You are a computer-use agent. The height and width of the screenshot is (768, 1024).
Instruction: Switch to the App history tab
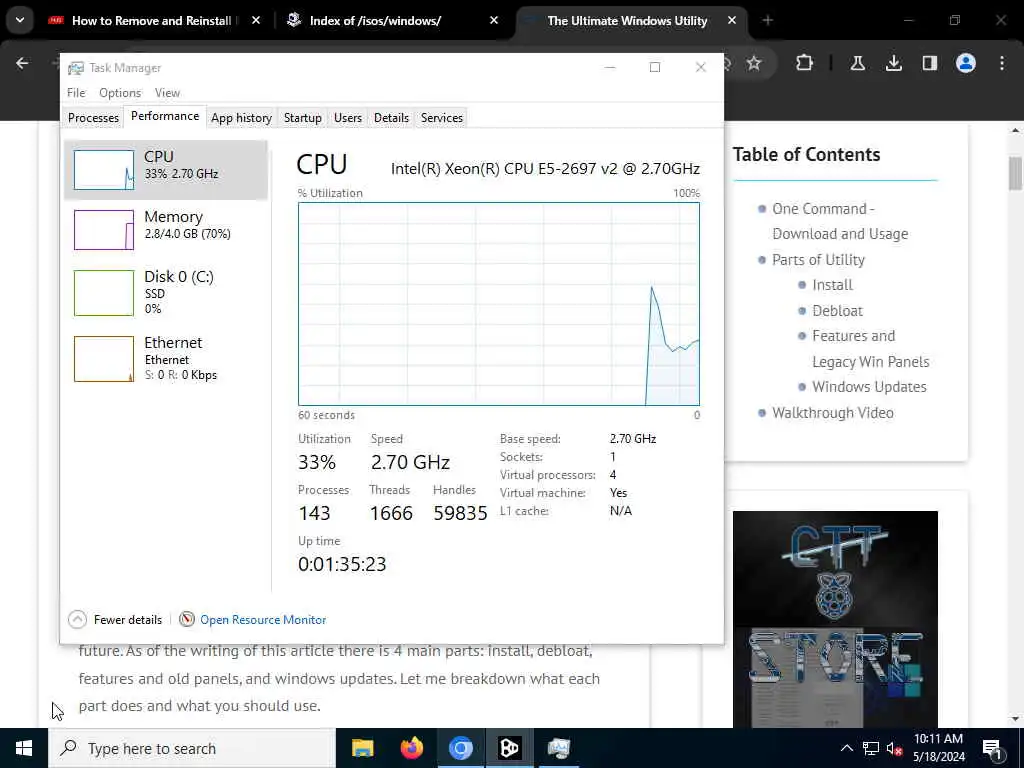241,118
